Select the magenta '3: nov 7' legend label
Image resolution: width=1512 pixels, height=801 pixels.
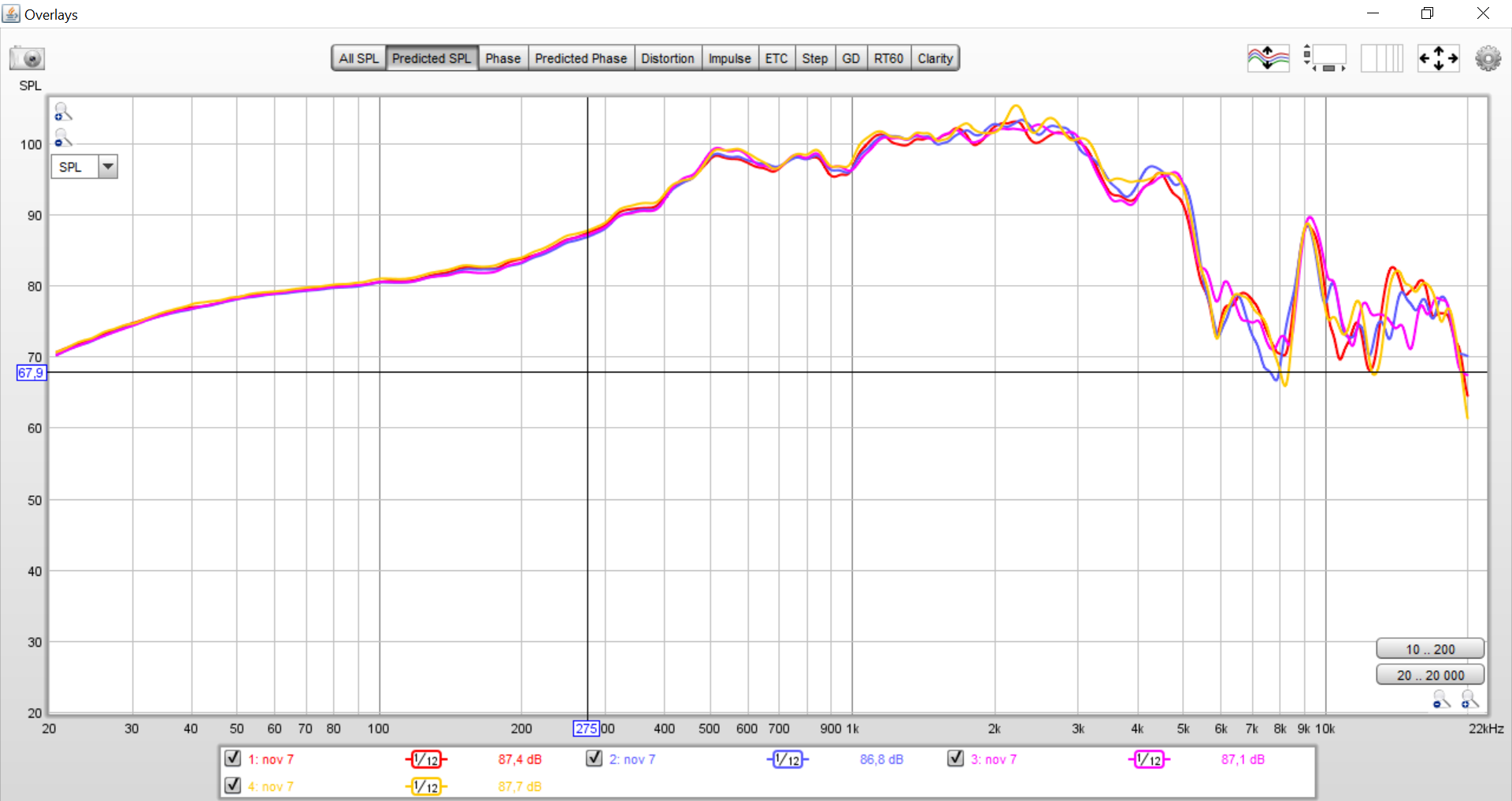994,759
